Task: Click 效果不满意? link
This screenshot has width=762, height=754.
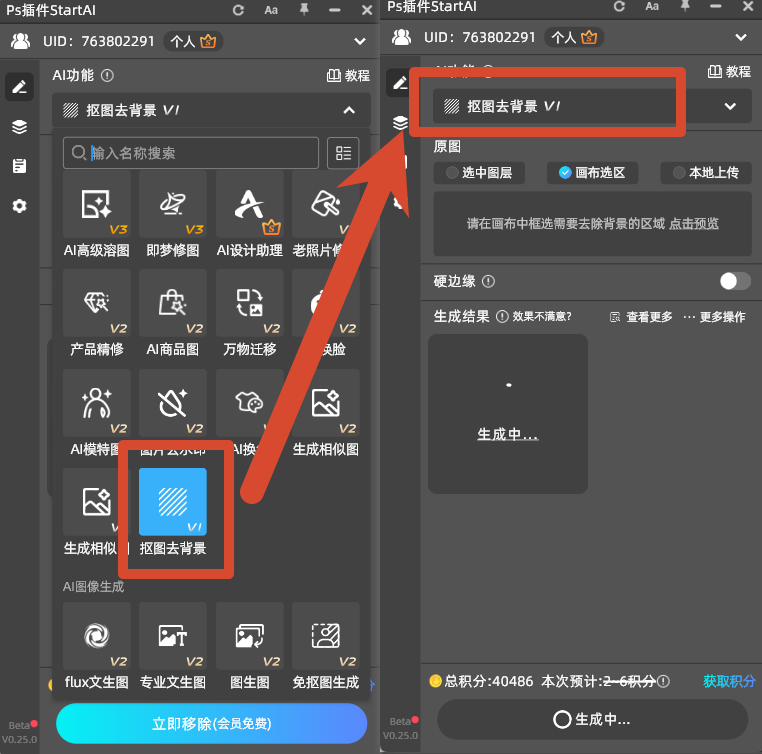Action: [x=542, y=317]
